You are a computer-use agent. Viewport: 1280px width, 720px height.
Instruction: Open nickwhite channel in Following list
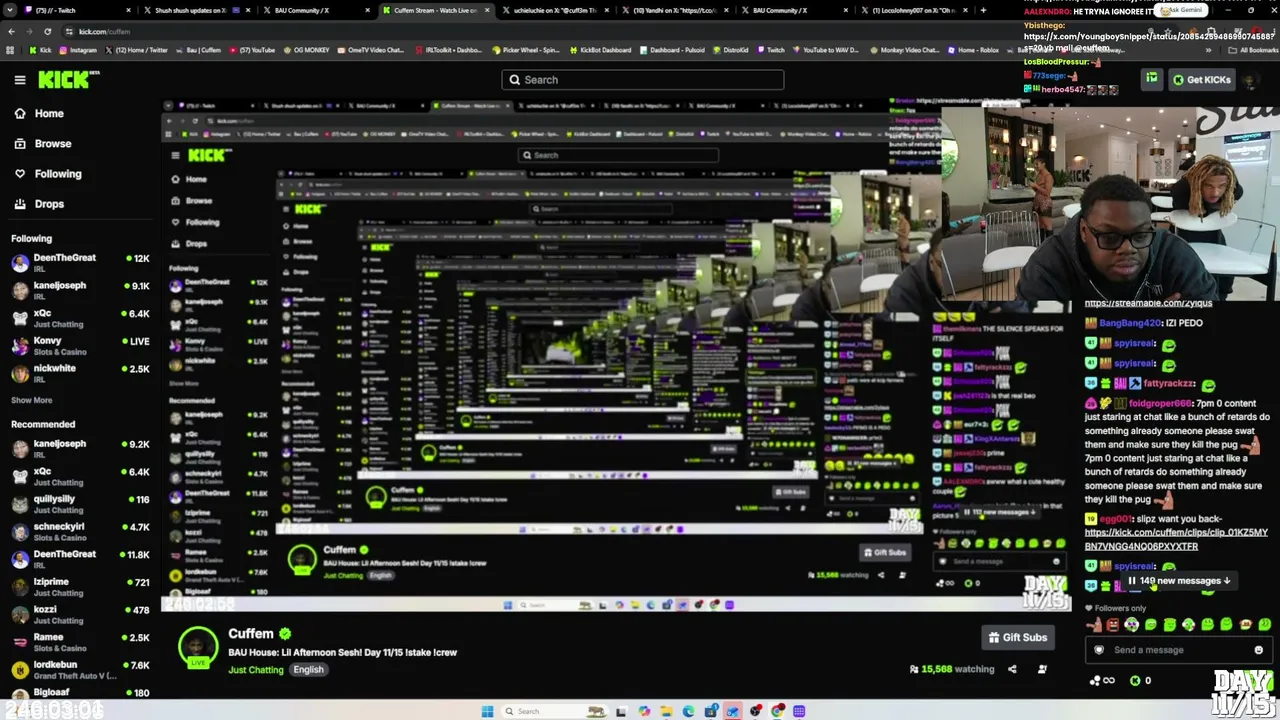[80, 372]
